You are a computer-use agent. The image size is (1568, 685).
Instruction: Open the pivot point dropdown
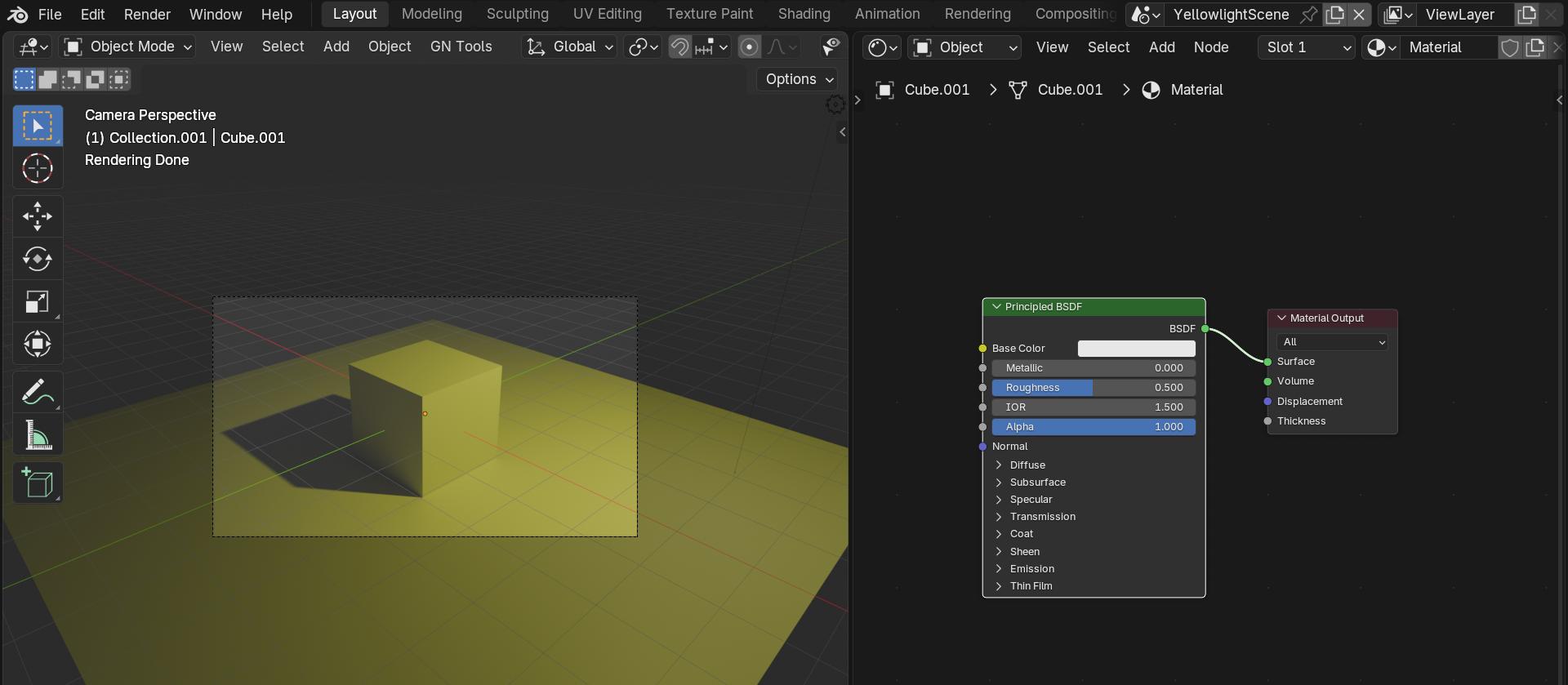pos(643,47)
